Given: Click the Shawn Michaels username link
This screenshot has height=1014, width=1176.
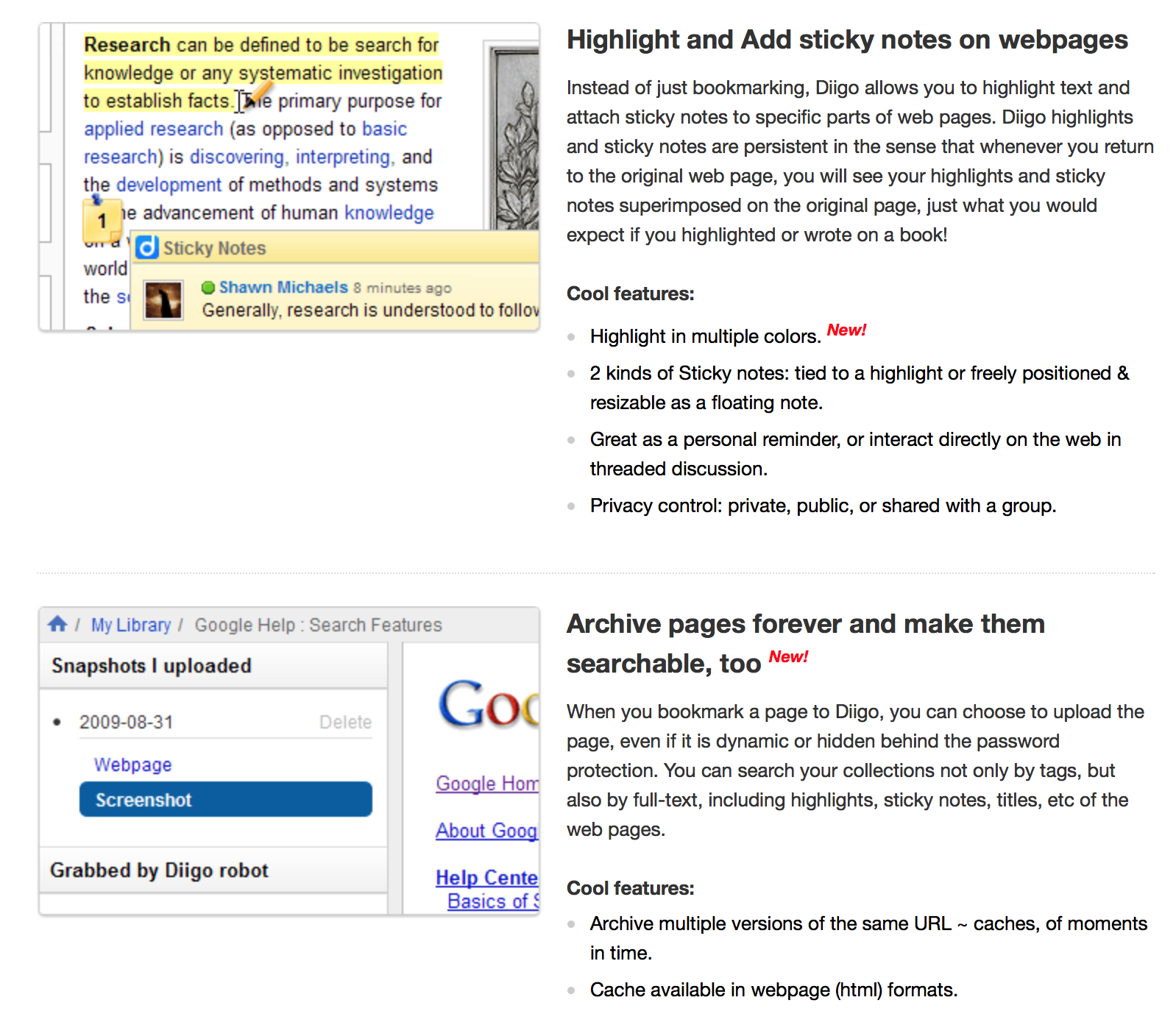Looking at the screenshot, I should [x=283, y=287].
